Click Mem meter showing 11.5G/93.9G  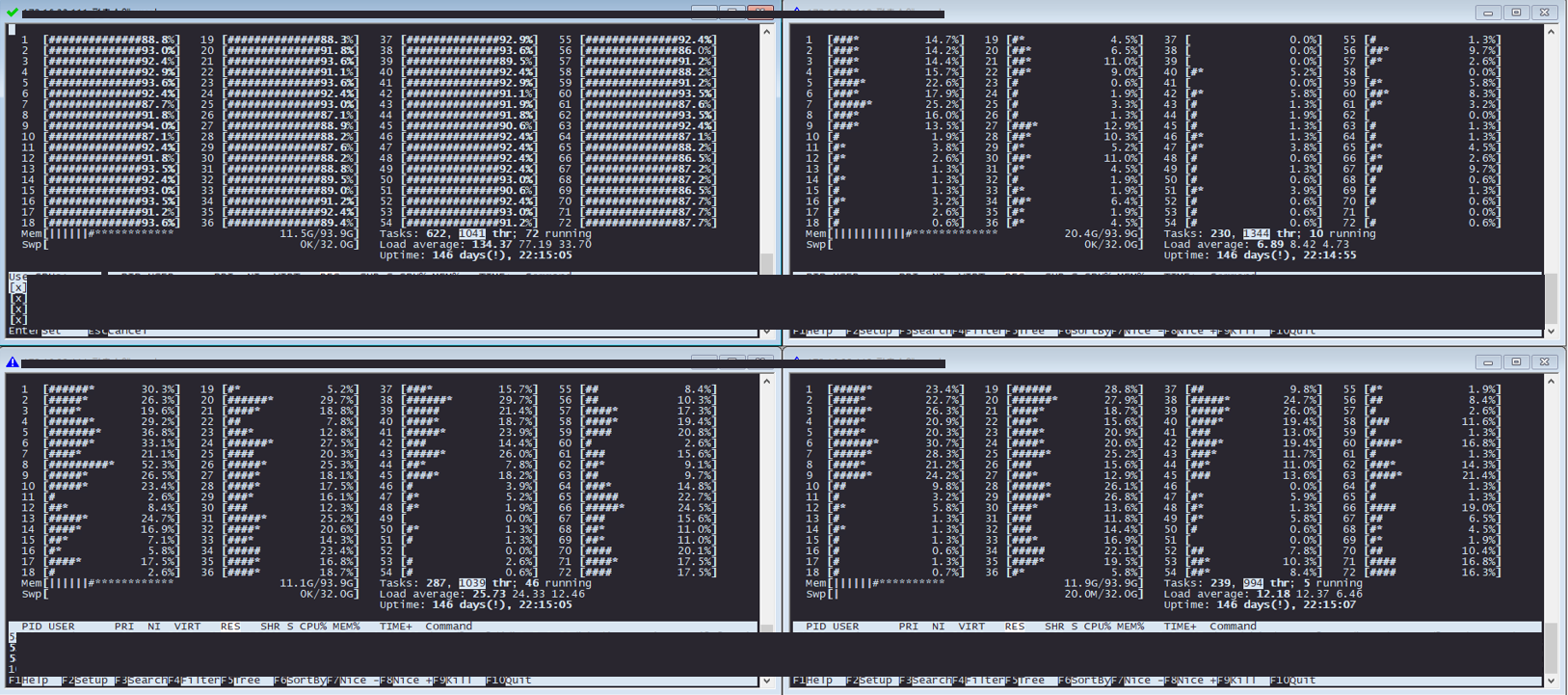pos(190,234)
